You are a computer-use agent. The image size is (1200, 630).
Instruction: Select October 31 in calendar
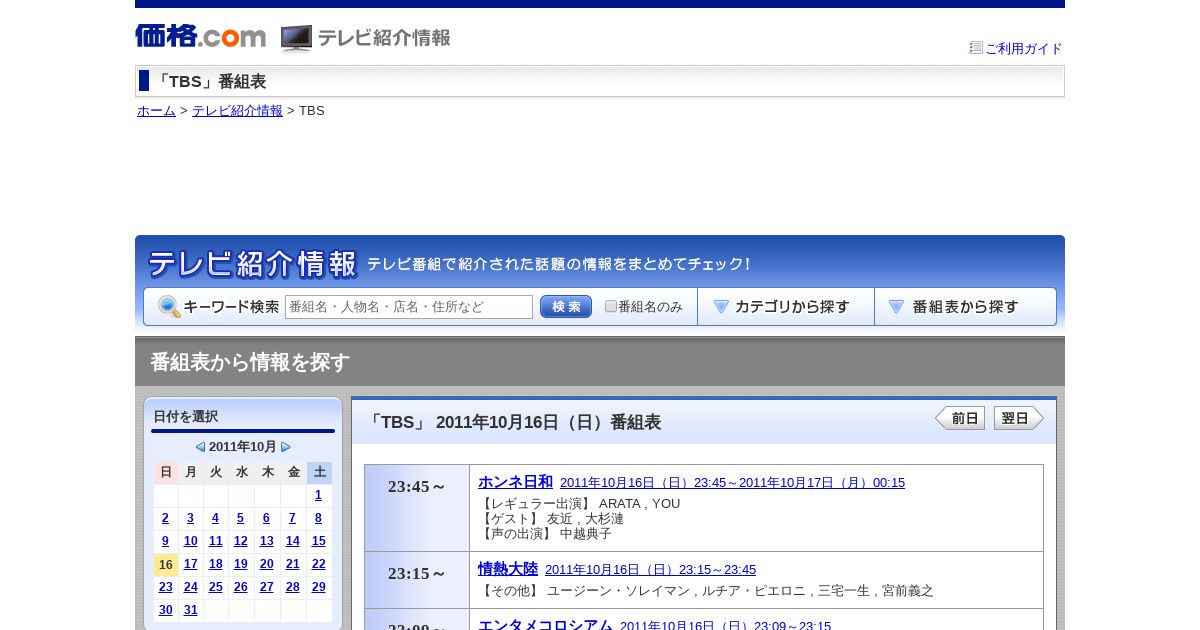190,610
